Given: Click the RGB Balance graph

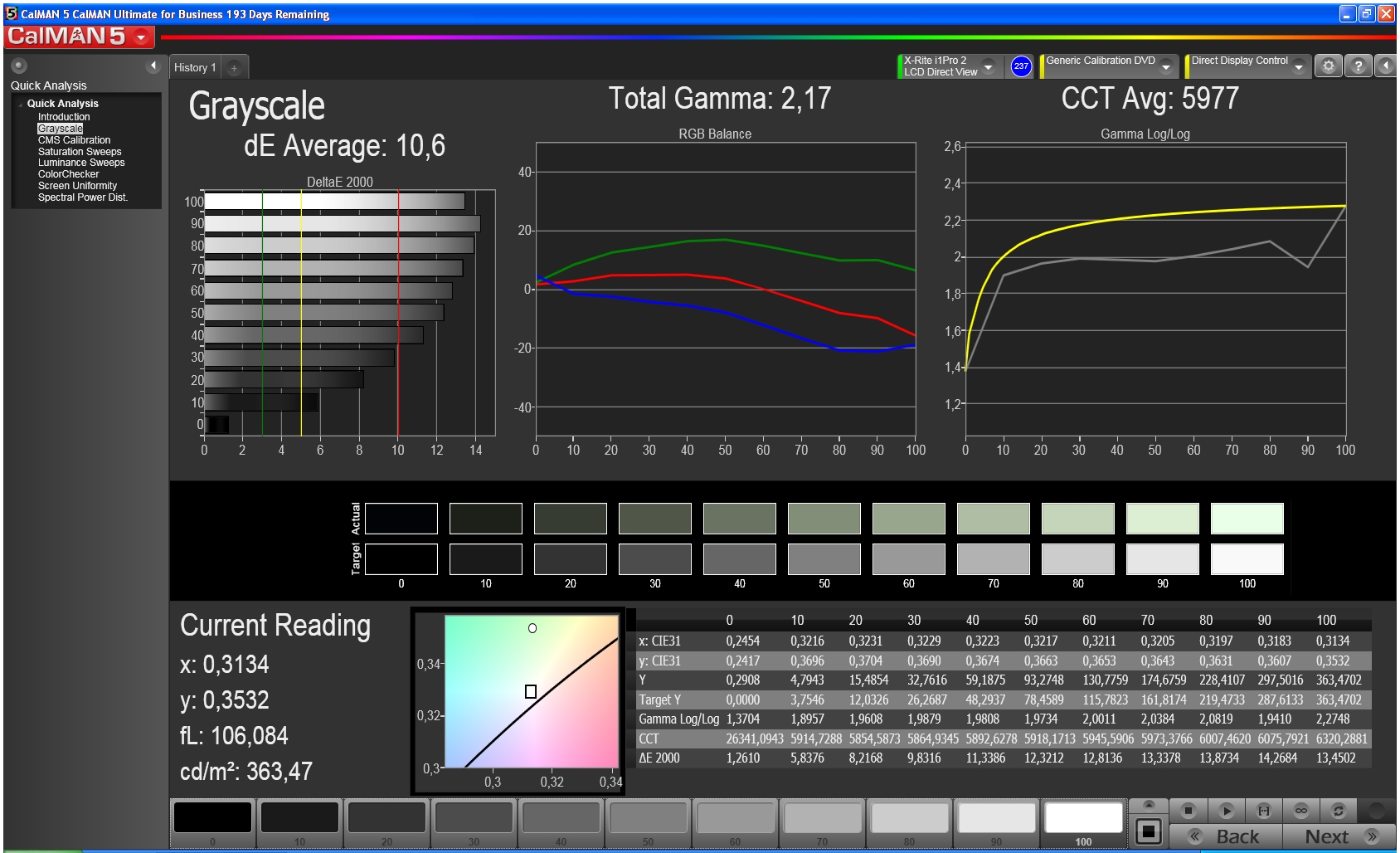Looking at the screenshot, I should point(726,290).
